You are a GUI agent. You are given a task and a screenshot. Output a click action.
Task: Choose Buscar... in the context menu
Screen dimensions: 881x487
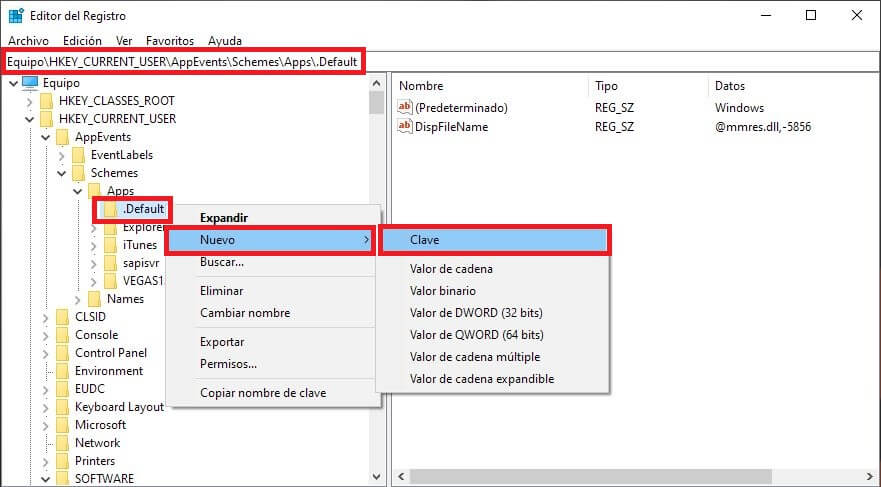[271, 262]
